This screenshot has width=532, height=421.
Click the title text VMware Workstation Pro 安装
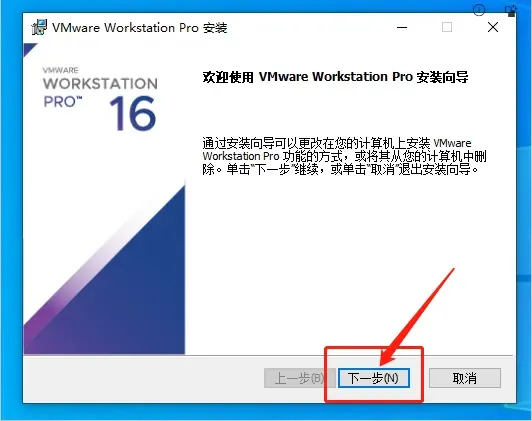point(139,28)
